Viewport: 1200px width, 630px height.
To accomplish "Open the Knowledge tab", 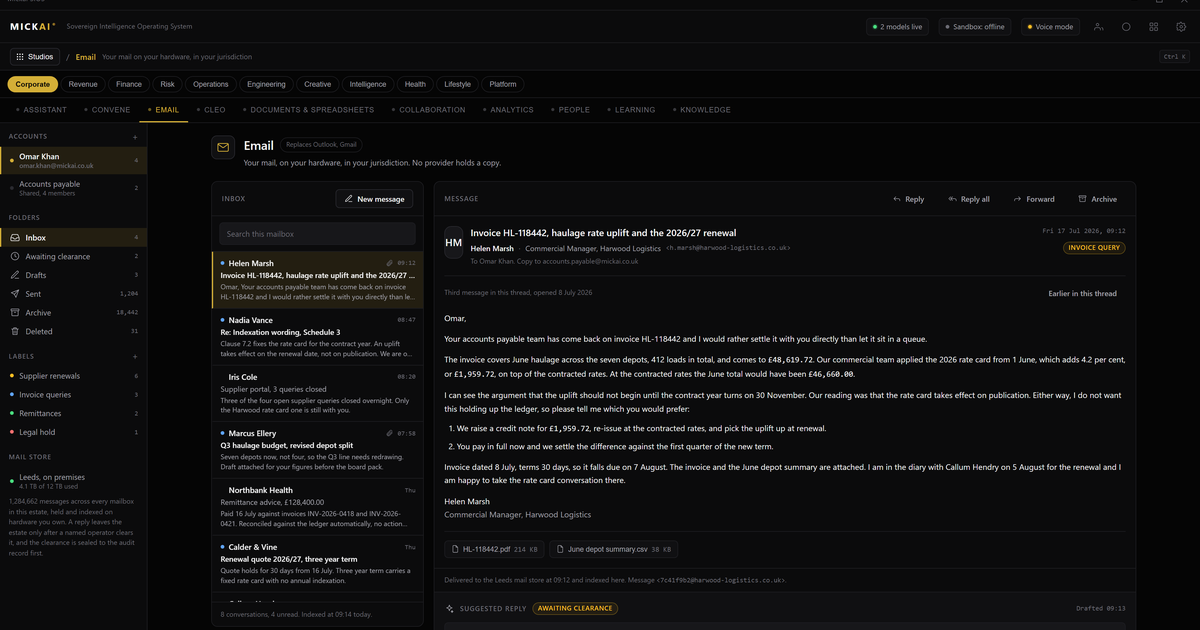I will [x=702, y=110].
